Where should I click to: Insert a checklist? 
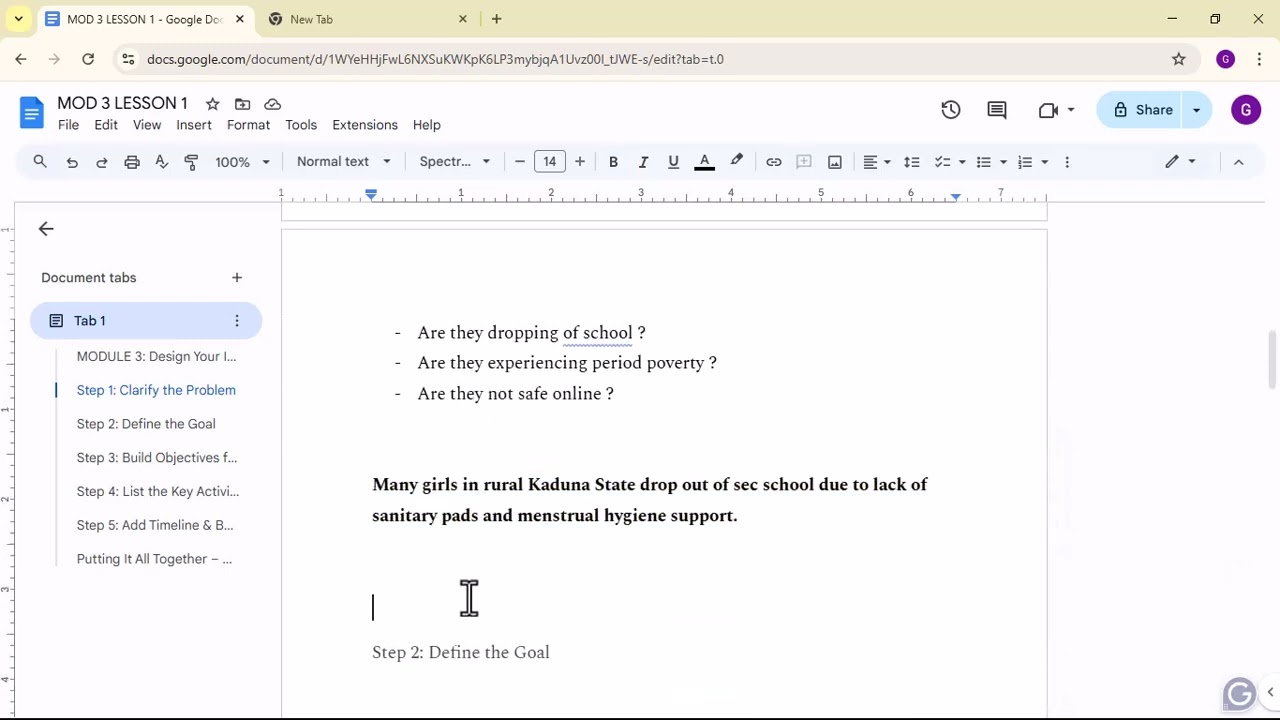[x=942, y=162]
